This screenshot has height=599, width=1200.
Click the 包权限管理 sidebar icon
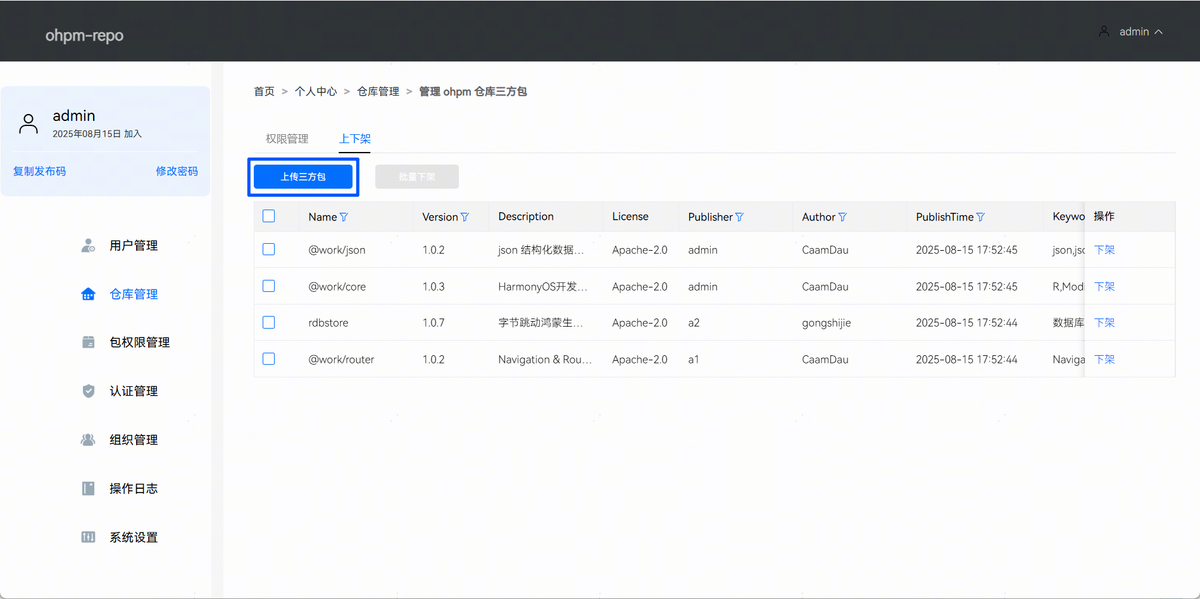pos(88,342)
